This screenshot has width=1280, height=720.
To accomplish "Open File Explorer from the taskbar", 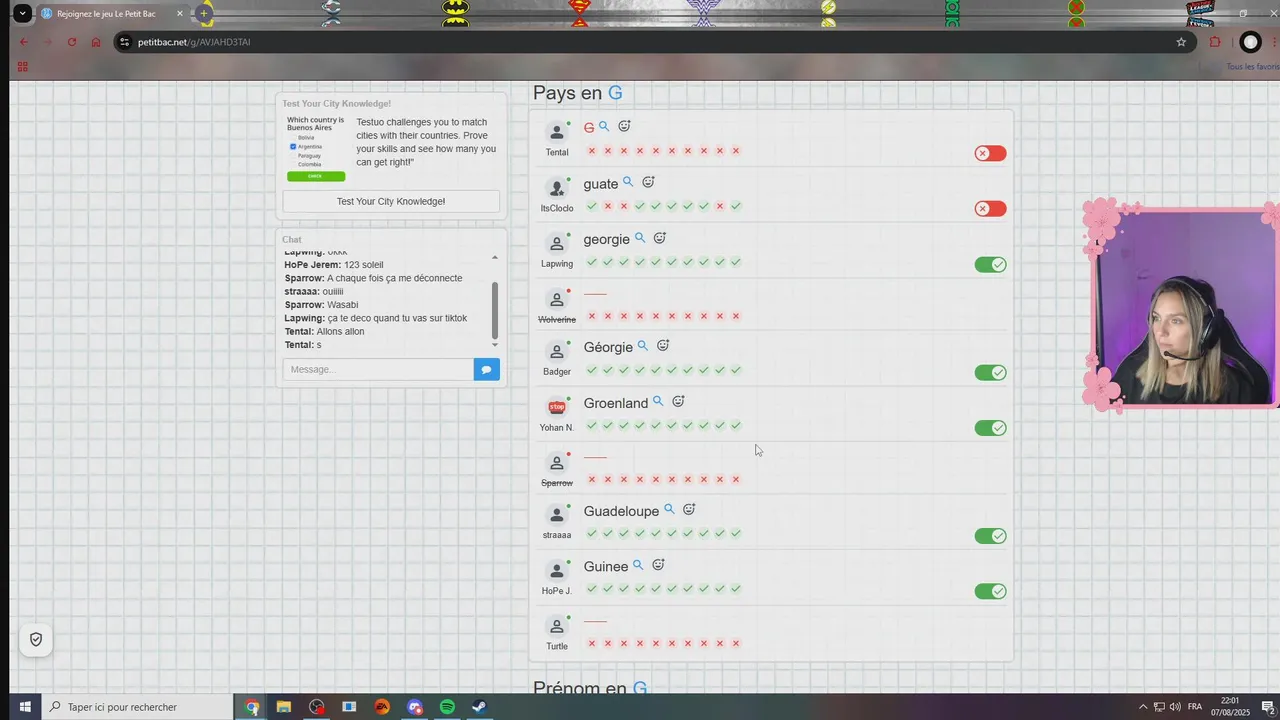I will click(x=284, y=707).
